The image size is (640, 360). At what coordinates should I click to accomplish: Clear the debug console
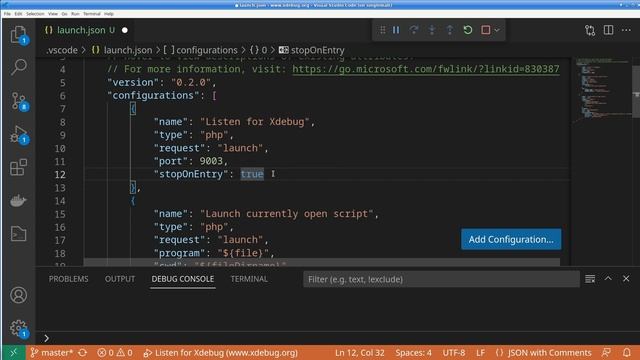[590, 279]
